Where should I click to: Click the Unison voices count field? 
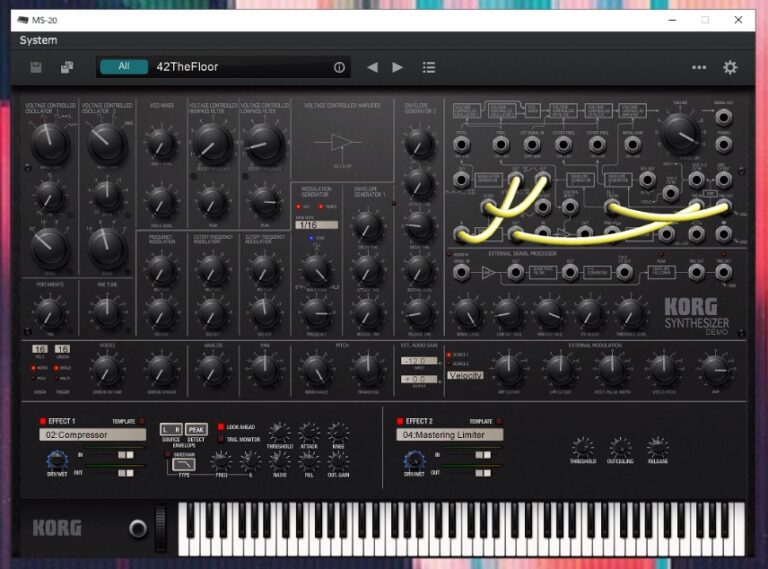coord(62,349)
